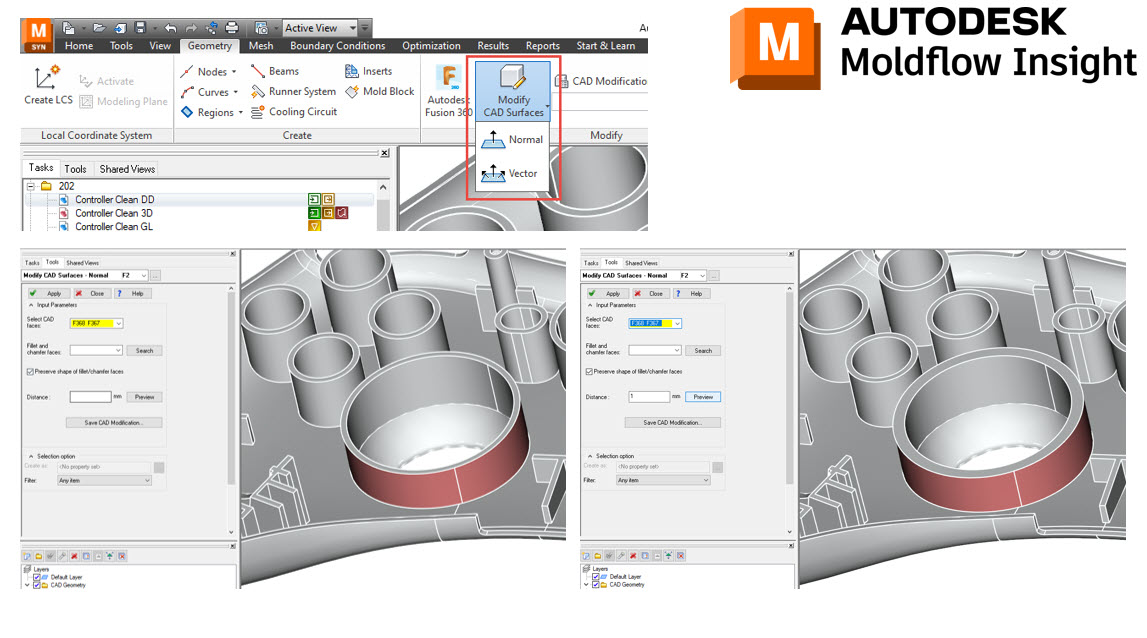Collapse the 202 project tree node
This screenshot has width=1147, height=638.
(x=31, y=186)
